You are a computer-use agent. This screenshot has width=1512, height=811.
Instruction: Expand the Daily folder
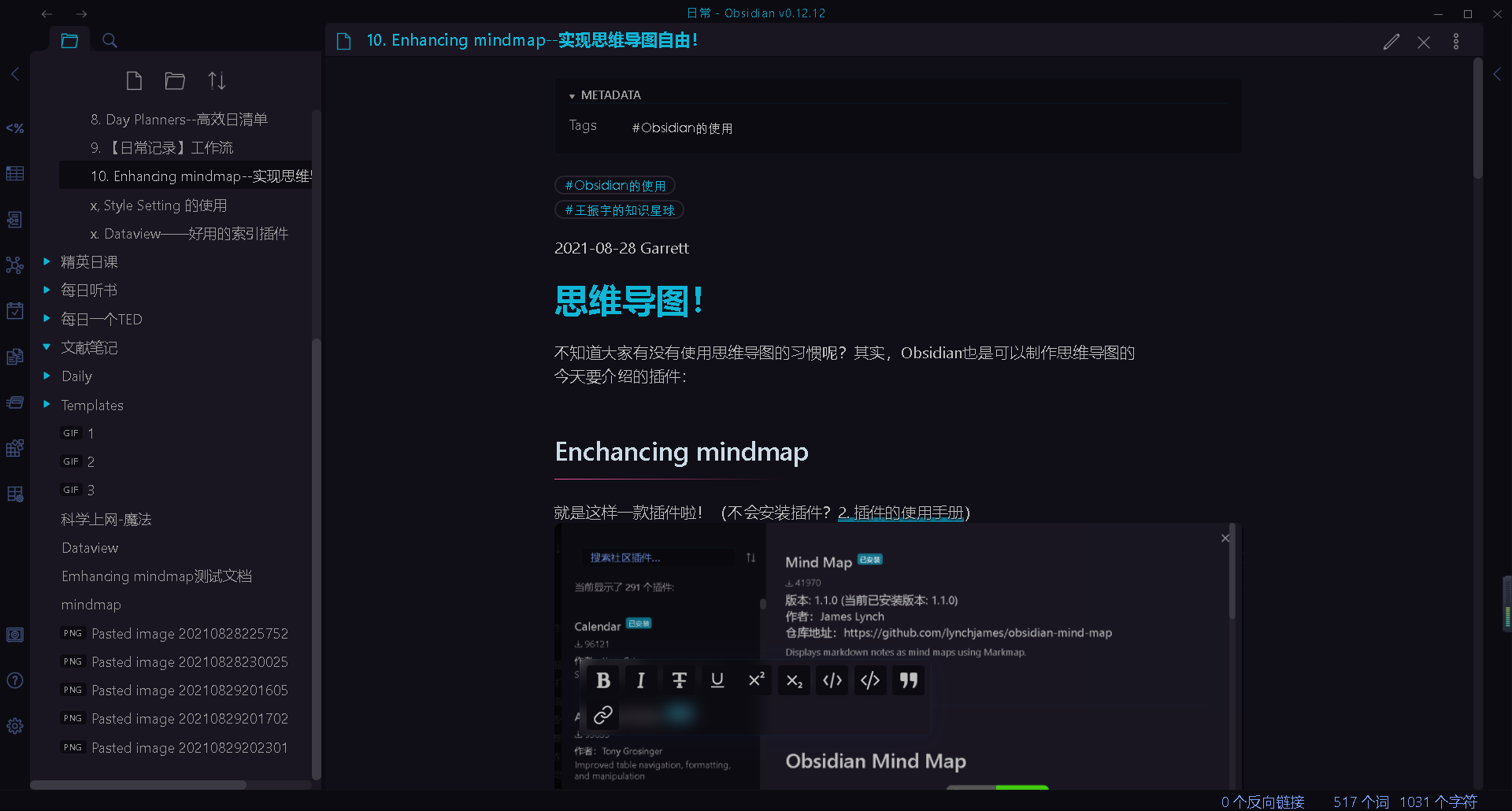pos(47,376)
